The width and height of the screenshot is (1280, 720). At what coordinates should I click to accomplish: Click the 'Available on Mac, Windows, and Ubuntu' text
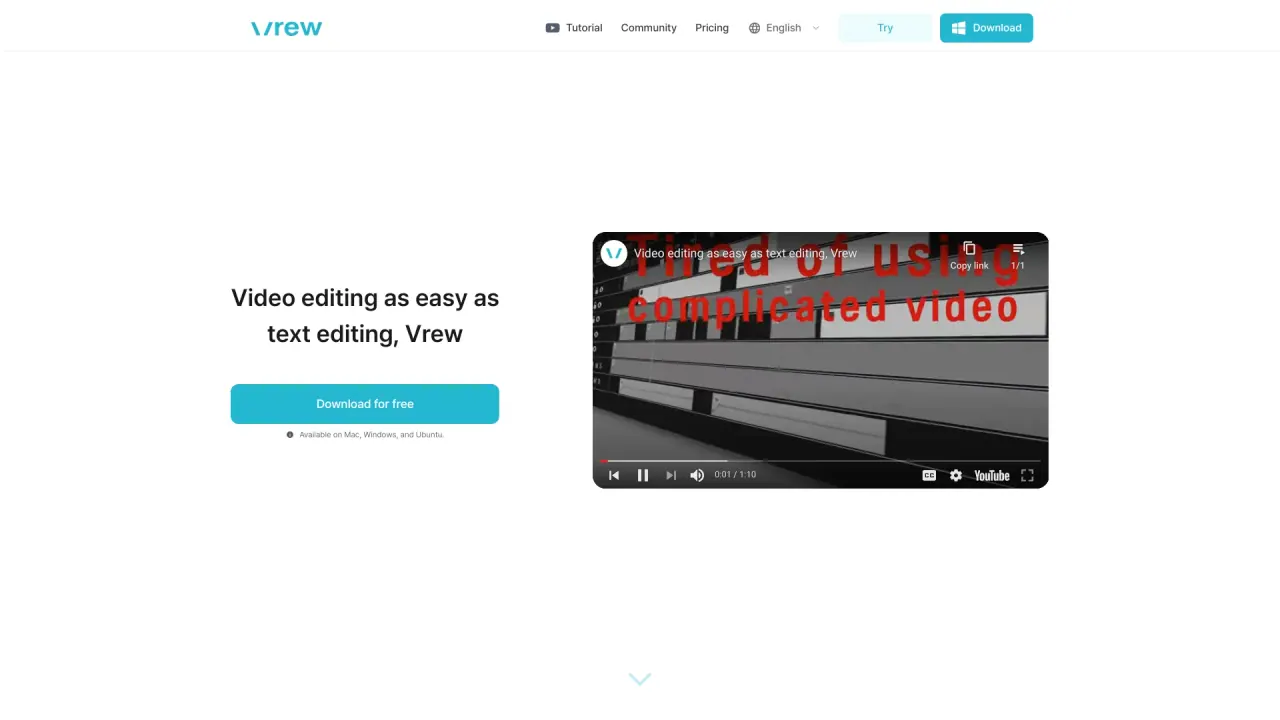click(x=371, y=435)
